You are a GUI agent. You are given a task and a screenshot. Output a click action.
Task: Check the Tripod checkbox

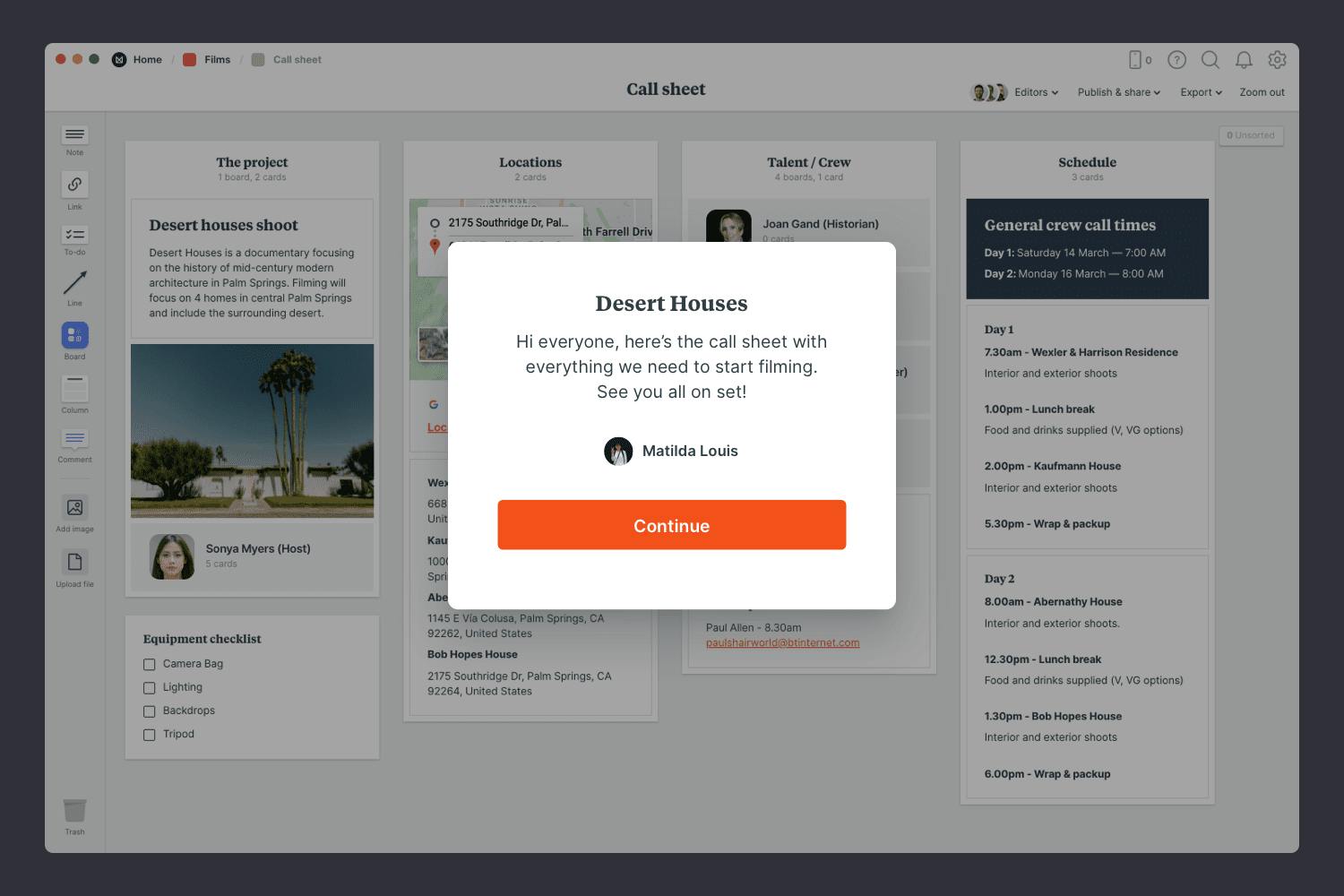point(150,735)
